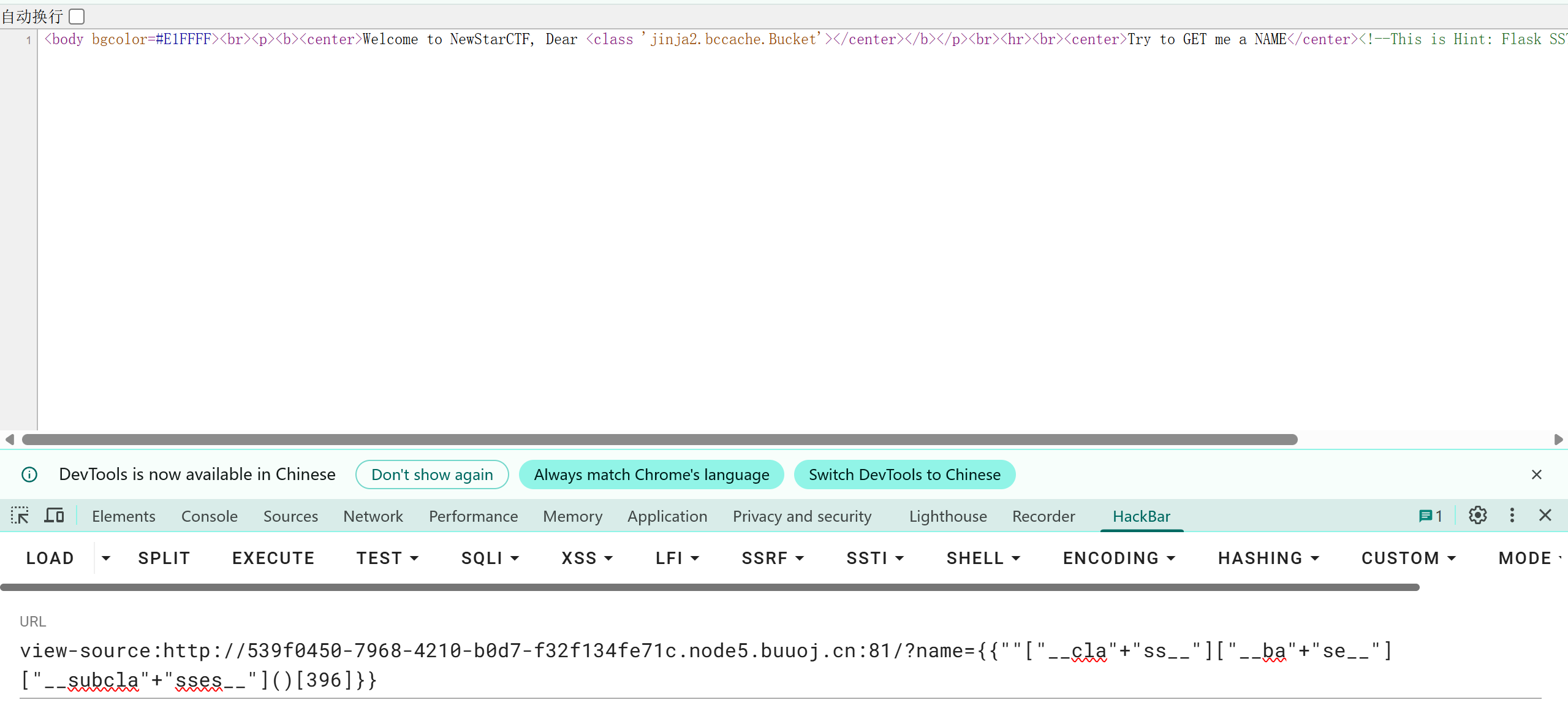
Task: Expand the ENCODING dropdown menu
Action: (x=1118, y=558)
